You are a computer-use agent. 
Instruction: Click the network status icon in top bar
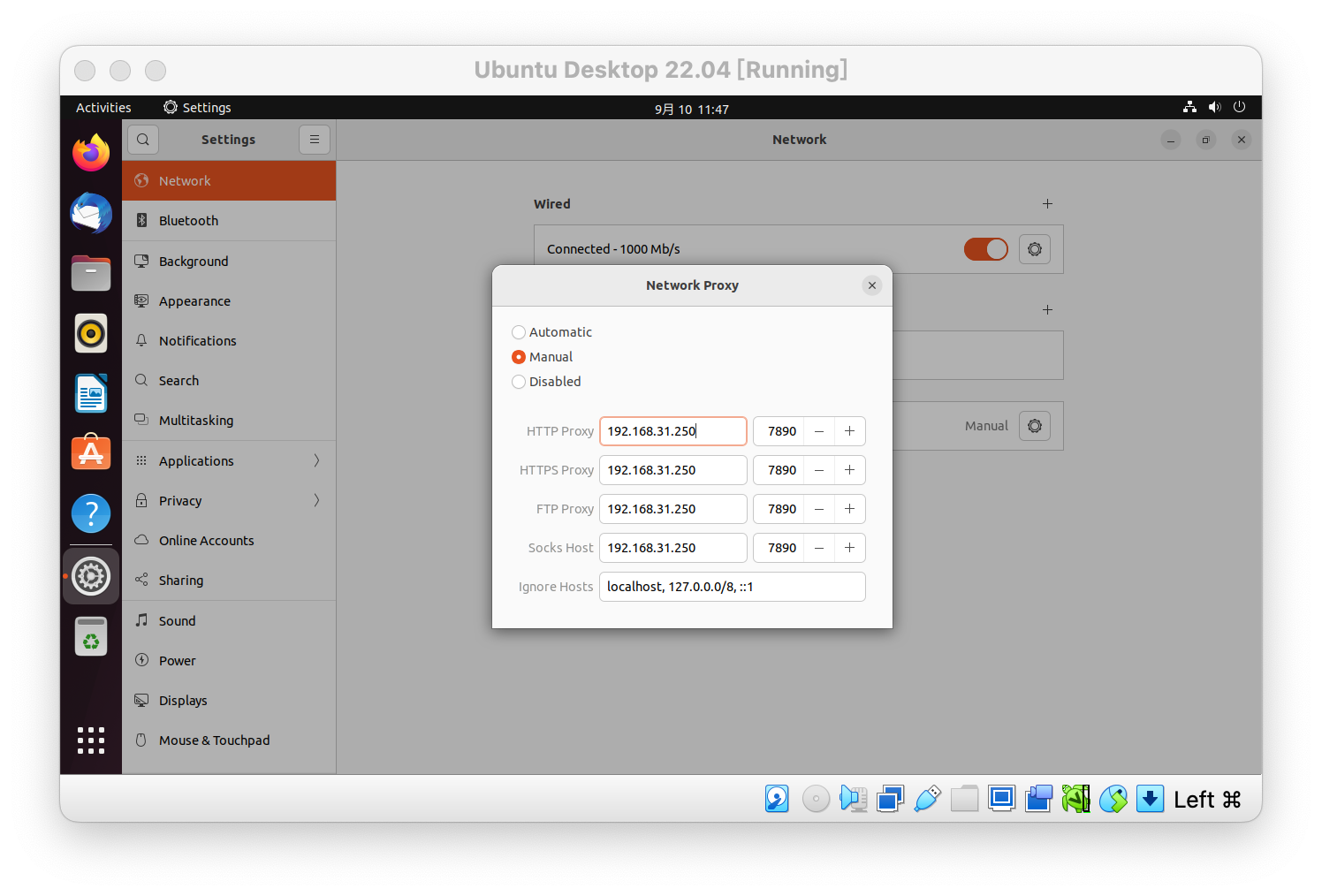click(1189, 107)
